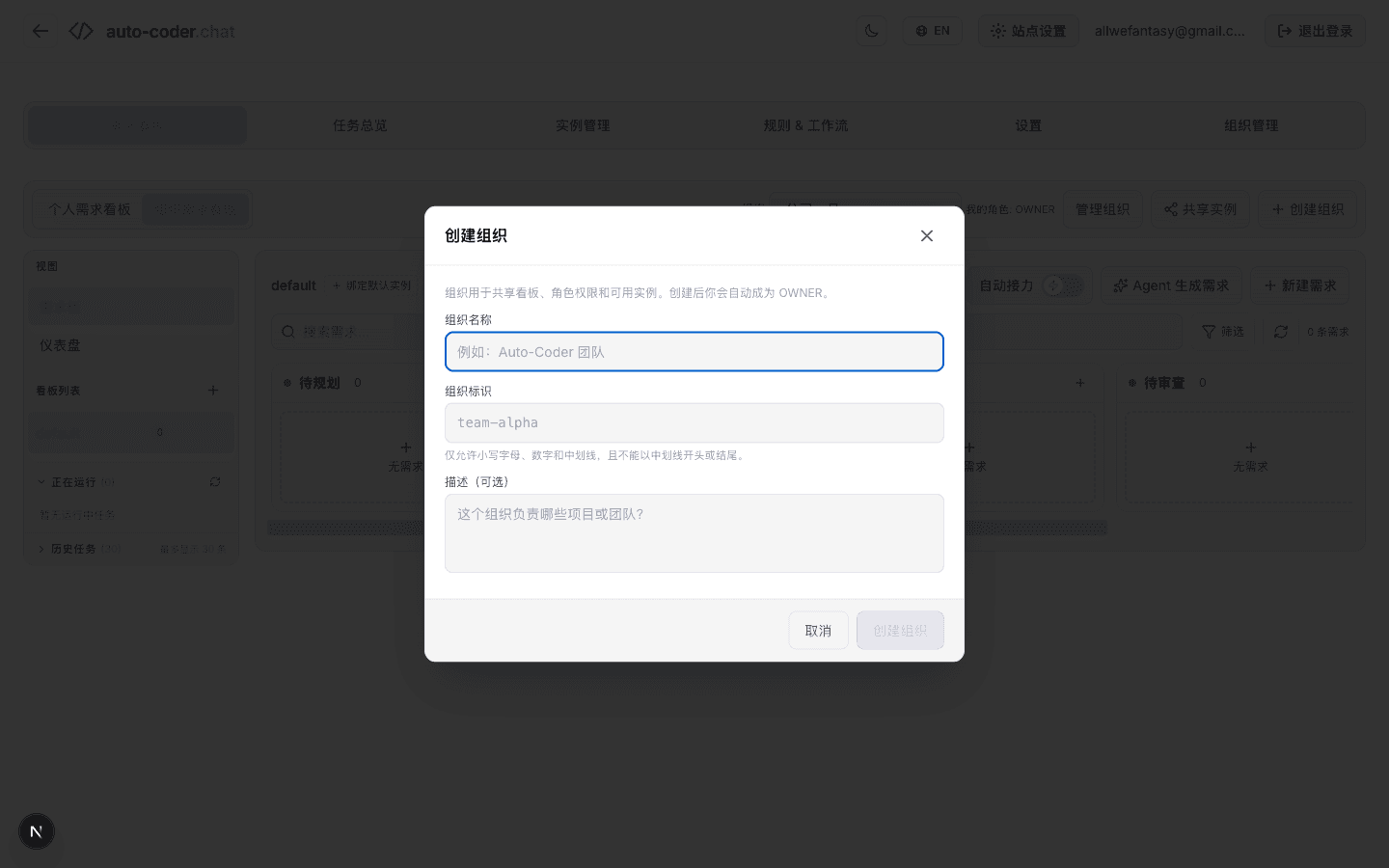Viewport: 1389px width, 868px height.
Task: Click the 取消 button in the dialog
Action: coord(818,630)
